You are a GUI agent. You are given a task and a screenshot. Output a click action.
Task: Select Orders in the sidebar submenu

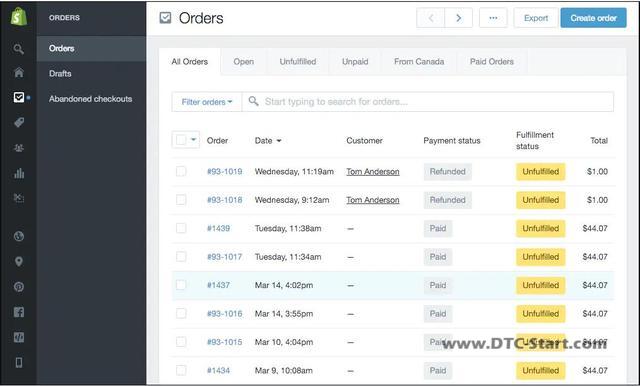click(91, 49)
